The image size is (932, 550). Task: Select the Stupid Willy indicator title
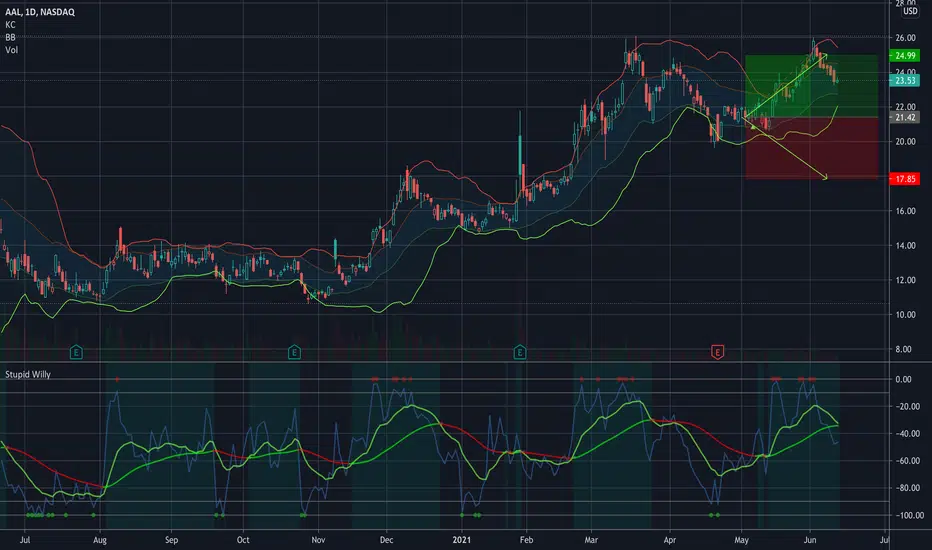[x=28, y=375]
